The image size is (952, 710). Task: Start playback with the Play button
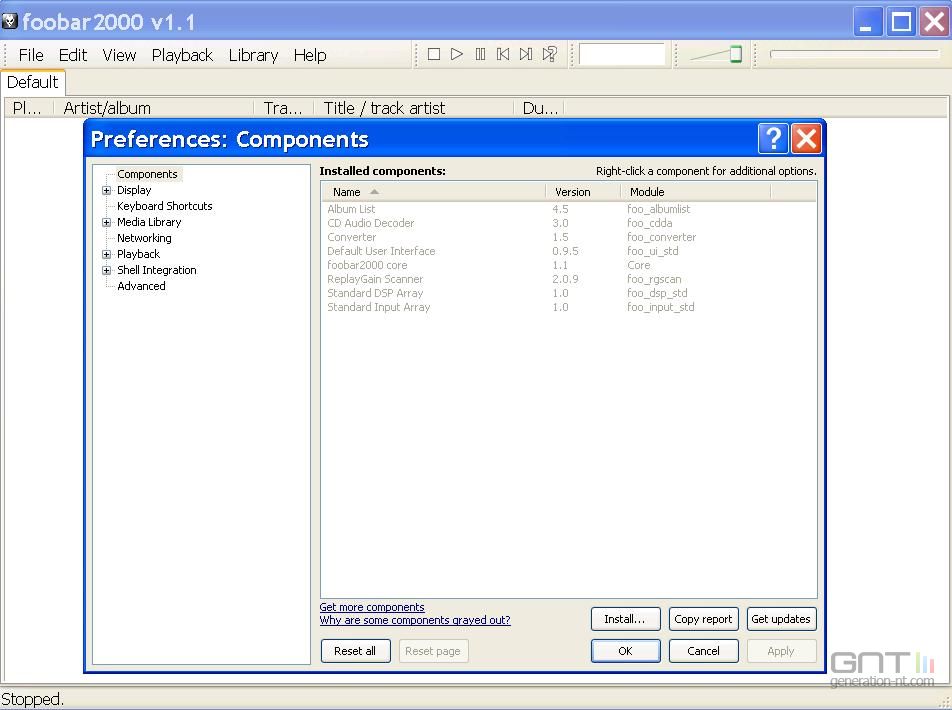(x=457, y=55)
